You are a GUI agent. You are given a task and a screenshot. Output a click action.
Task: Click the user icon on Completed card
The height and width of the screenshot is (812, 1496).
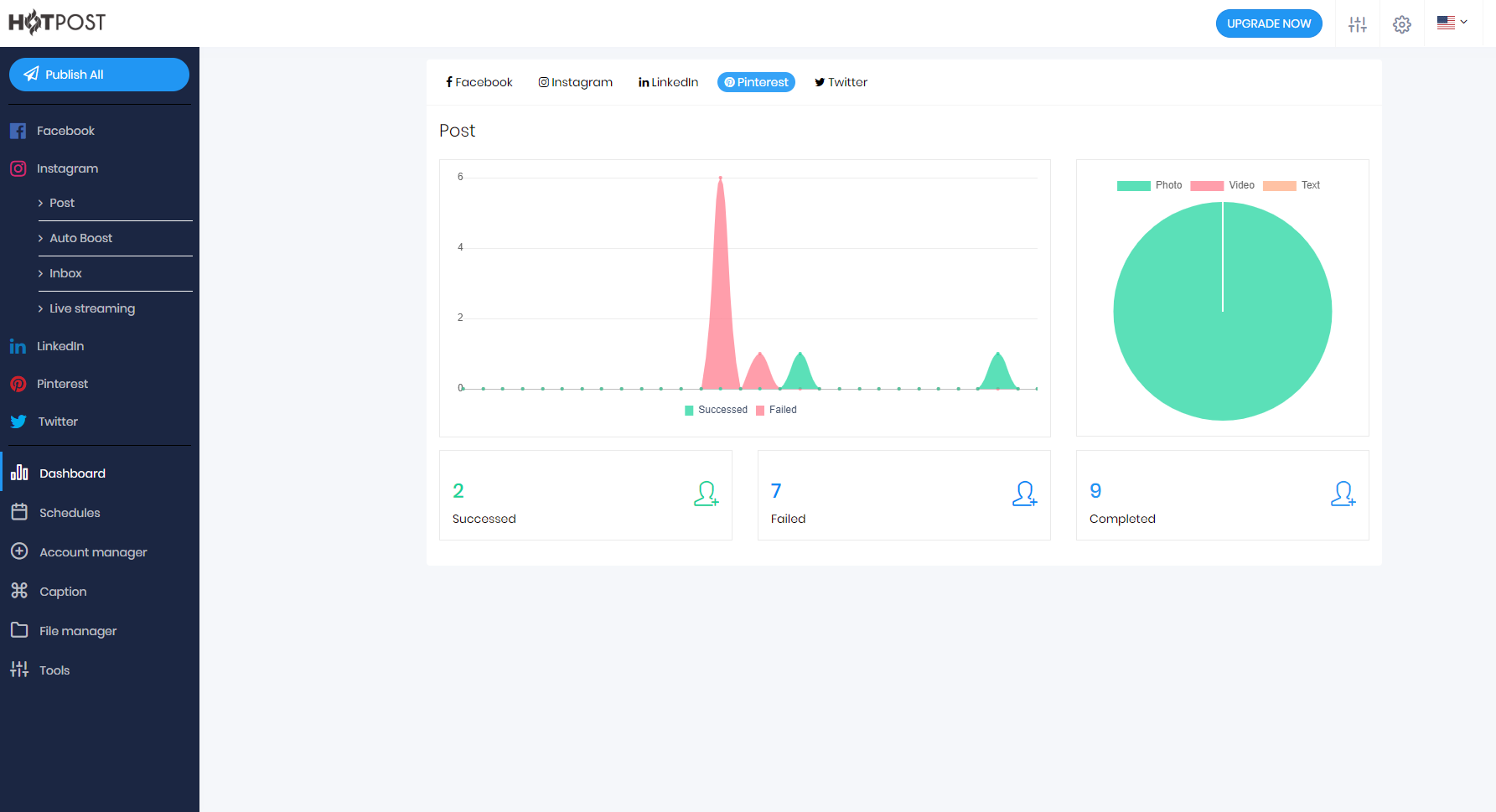tap(1343, 494)
